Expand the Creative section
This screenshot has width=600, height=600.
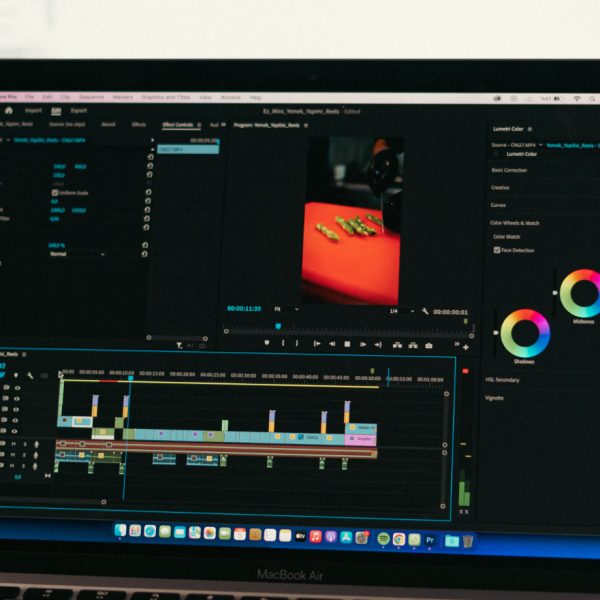pos(500,188)
